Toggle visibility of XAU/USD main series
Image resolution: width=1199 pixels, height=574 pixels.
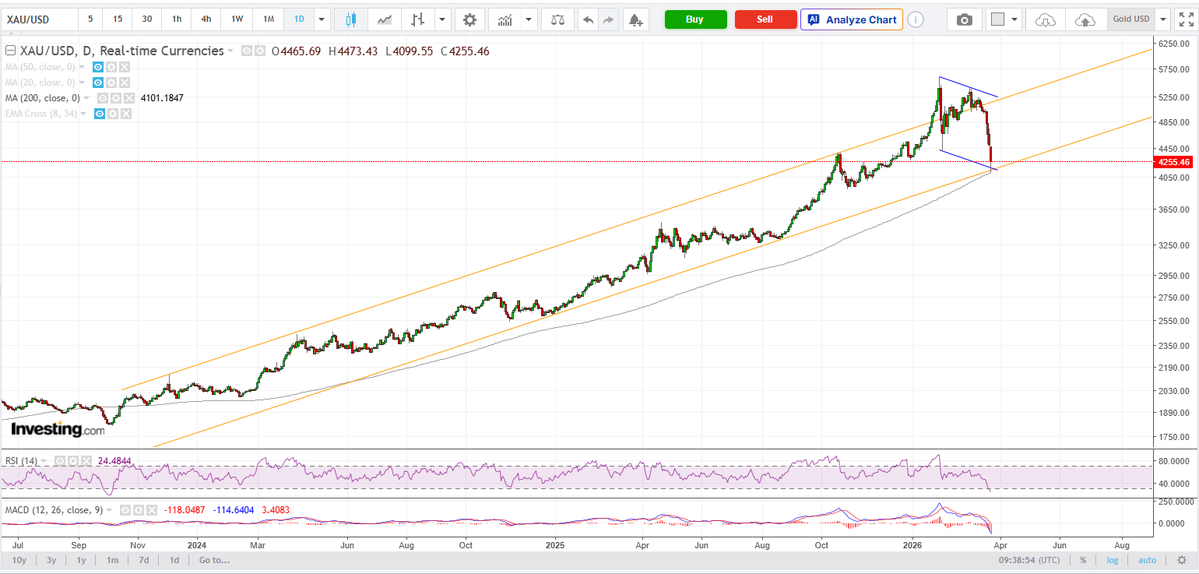246,51
